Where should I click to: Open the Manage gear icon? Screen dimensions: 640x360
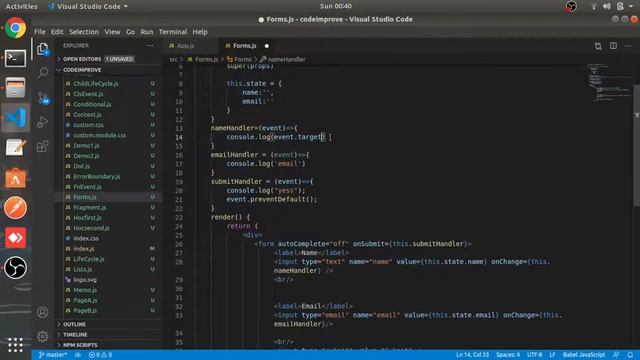[42, 336]
